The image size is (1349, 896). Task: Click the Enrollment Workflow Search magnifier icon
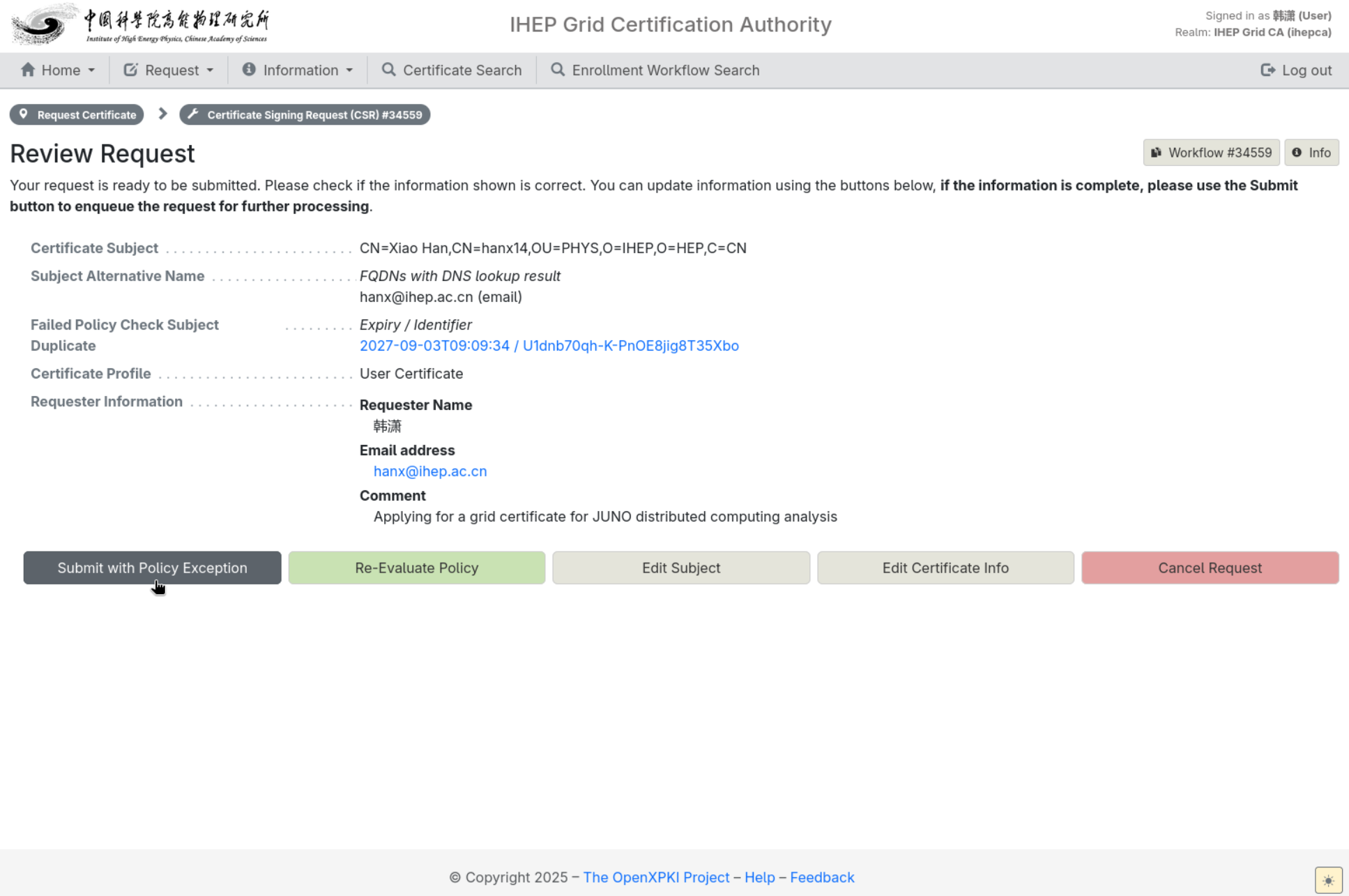point(558,70)
